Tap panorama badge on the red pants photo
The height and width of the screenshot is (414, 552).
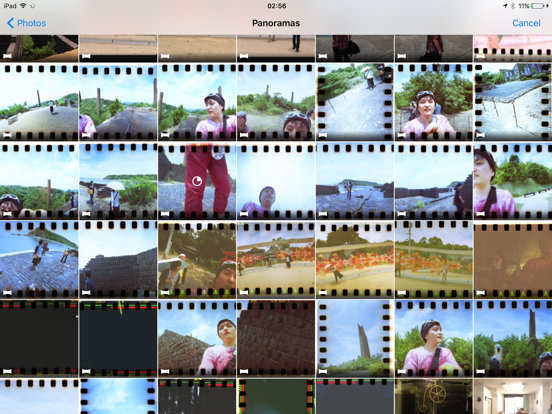(x=165, y=213)
